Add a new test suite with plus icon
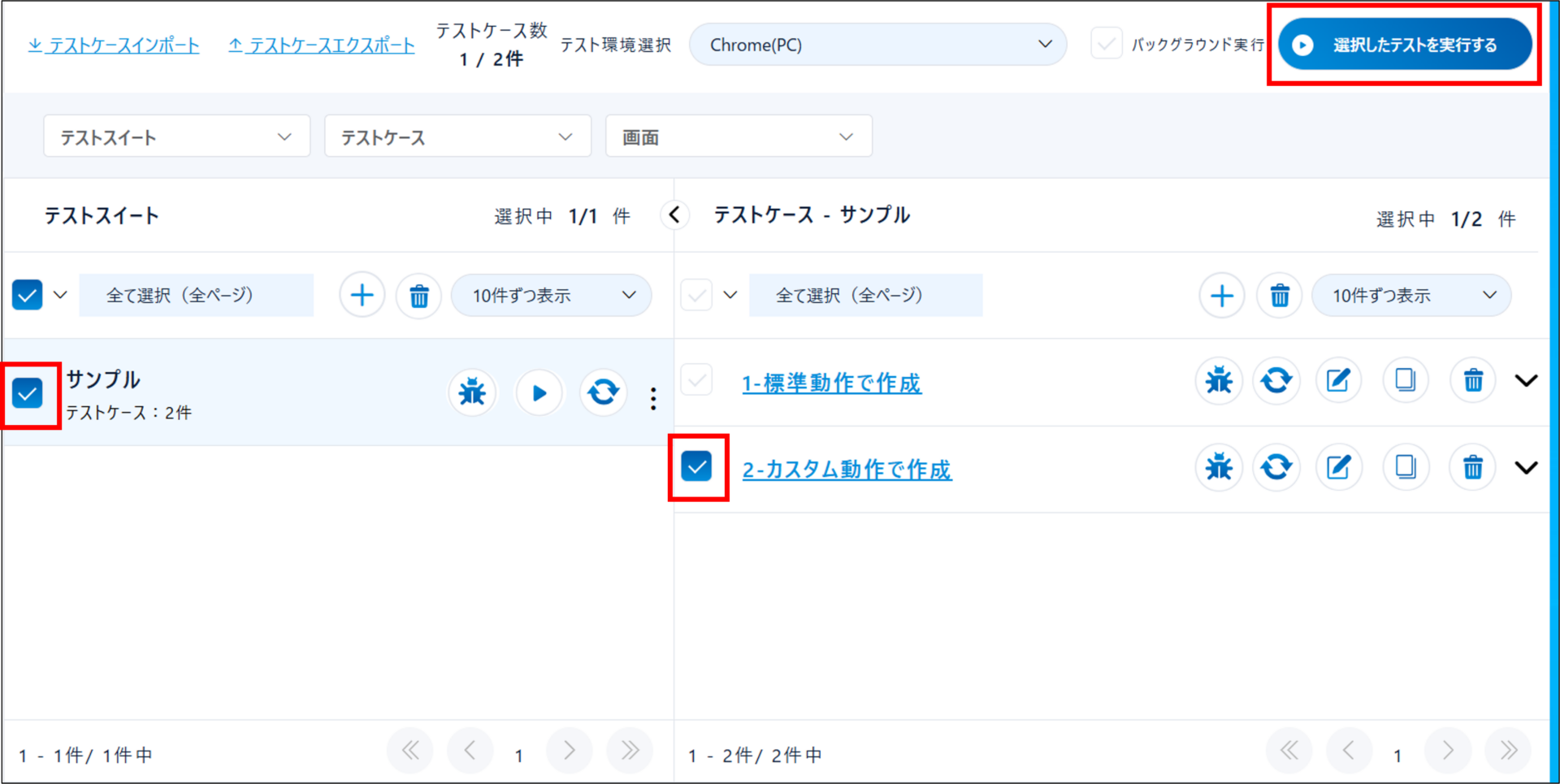Screen dimensions: 1560x784 (x=362, y=295)
